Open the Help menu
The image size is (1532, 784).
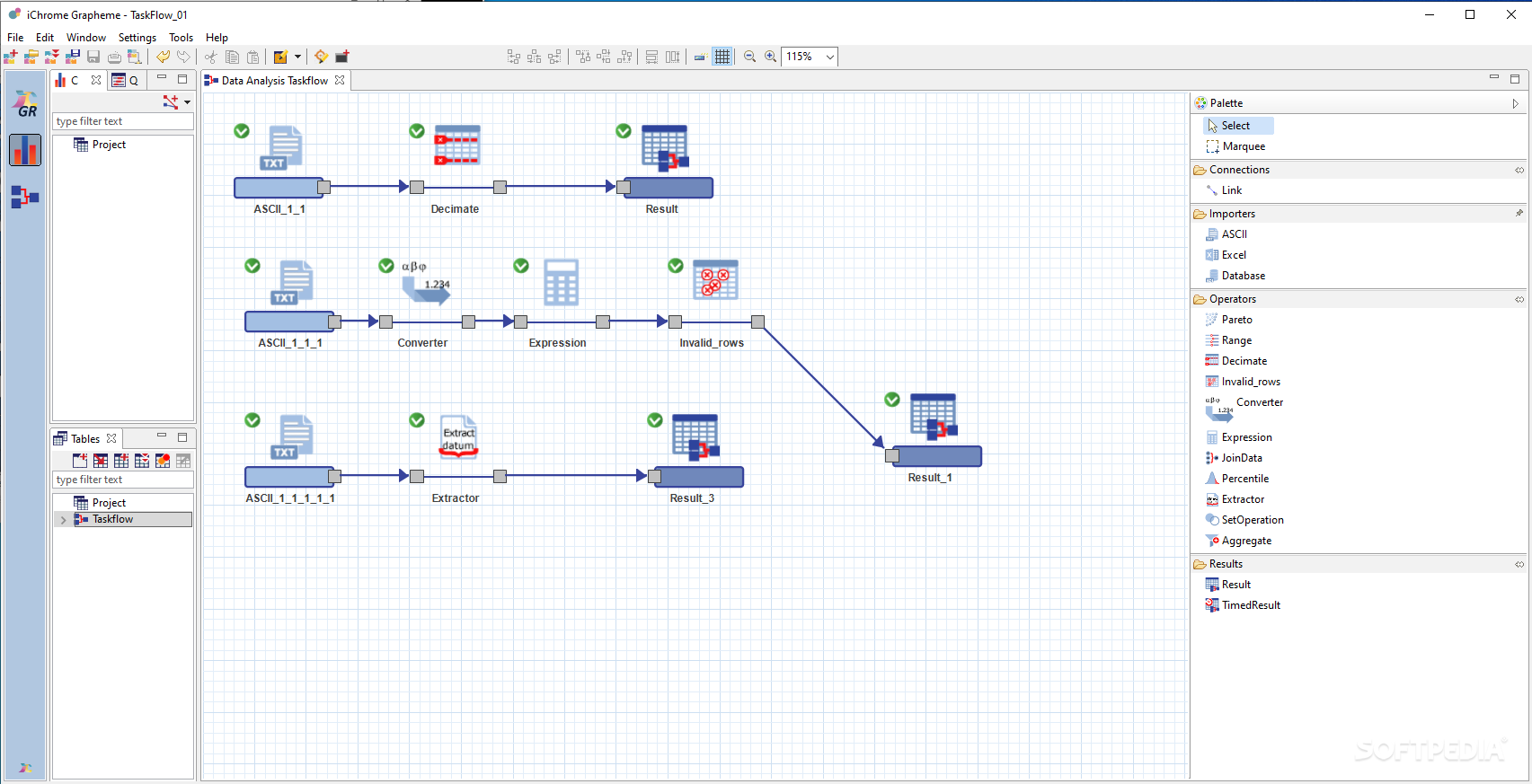pyautogui.click(x=217, y=38)
